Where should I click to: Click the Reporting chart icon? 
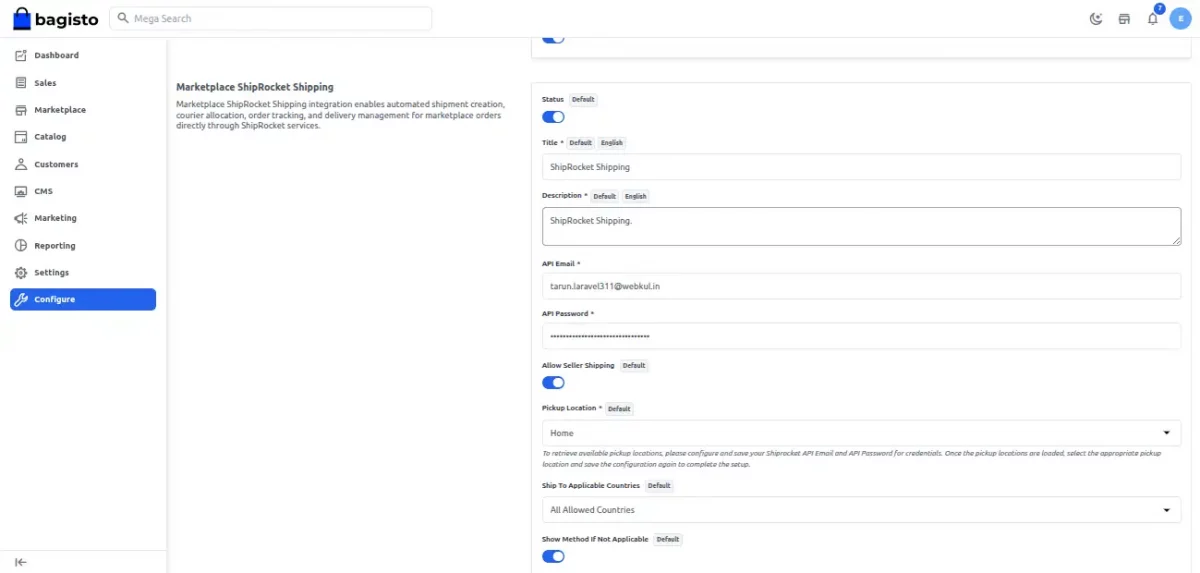point(21,245)
